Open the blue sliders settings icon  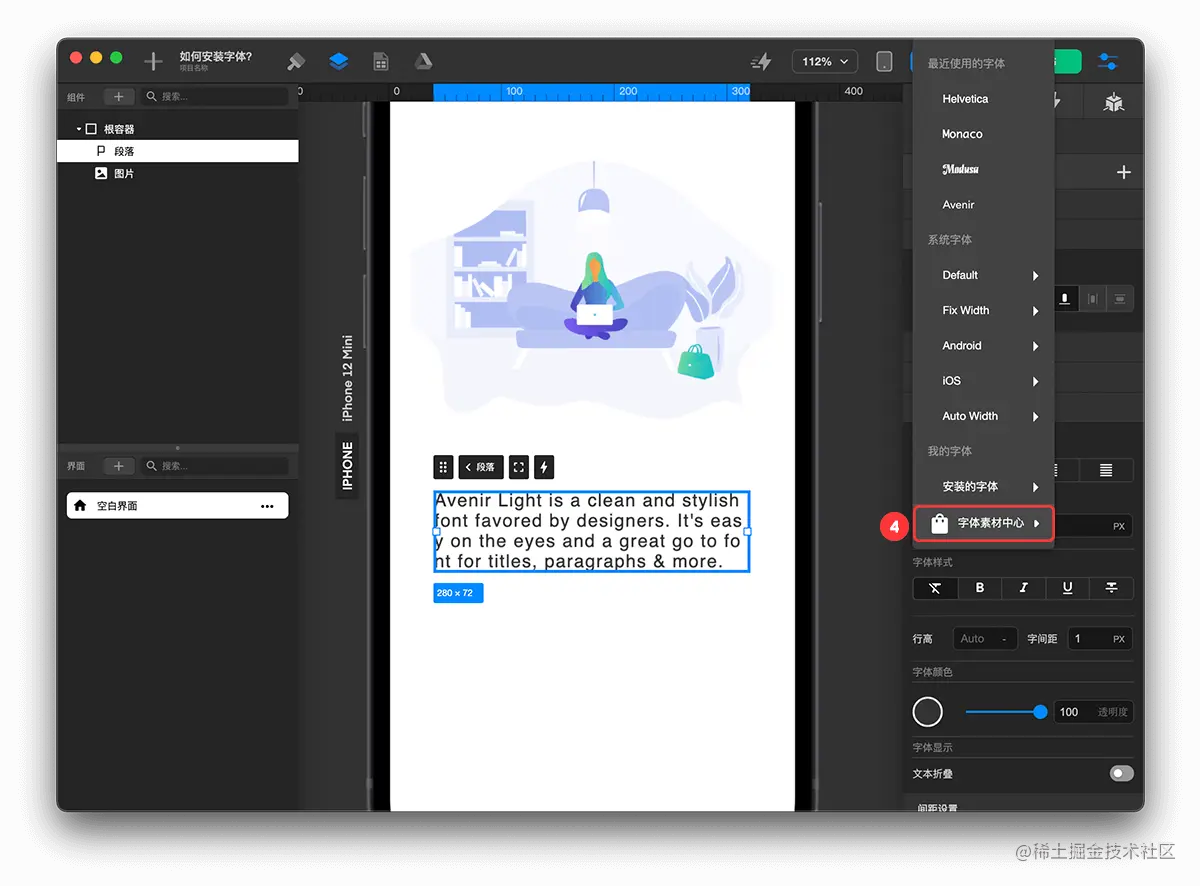tap(1108, 61)
